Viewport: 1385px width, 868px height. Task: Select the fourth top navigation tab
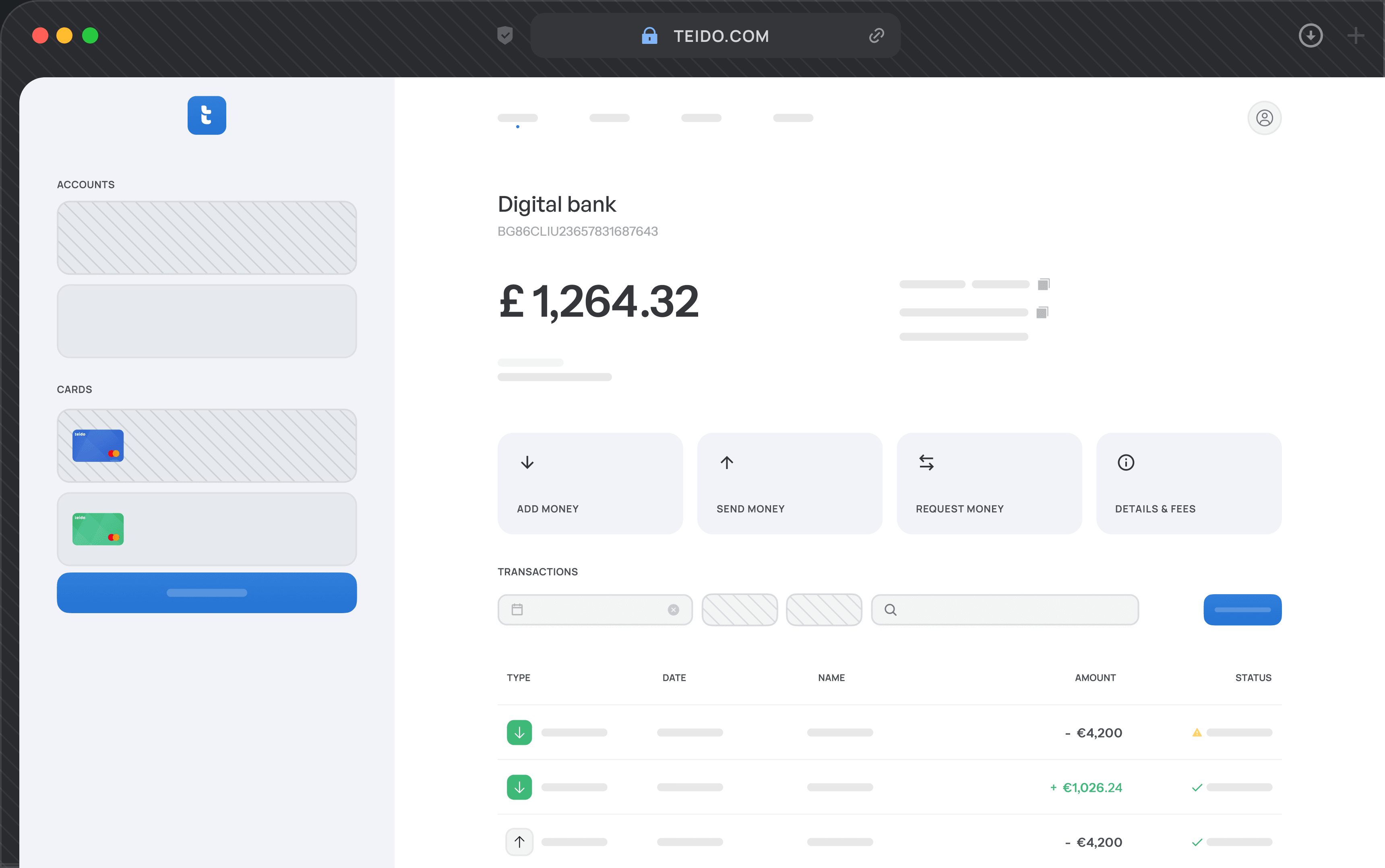click(793, 118)
